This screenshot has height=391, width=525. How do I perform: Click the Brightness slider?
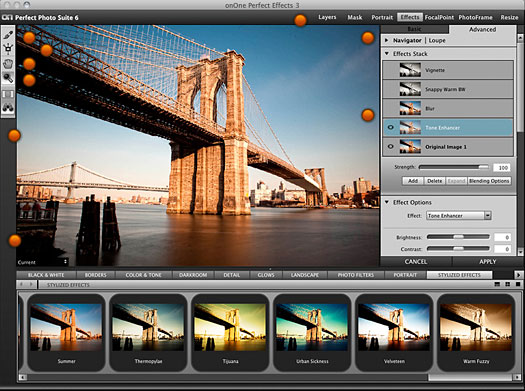tap(458, 237)
